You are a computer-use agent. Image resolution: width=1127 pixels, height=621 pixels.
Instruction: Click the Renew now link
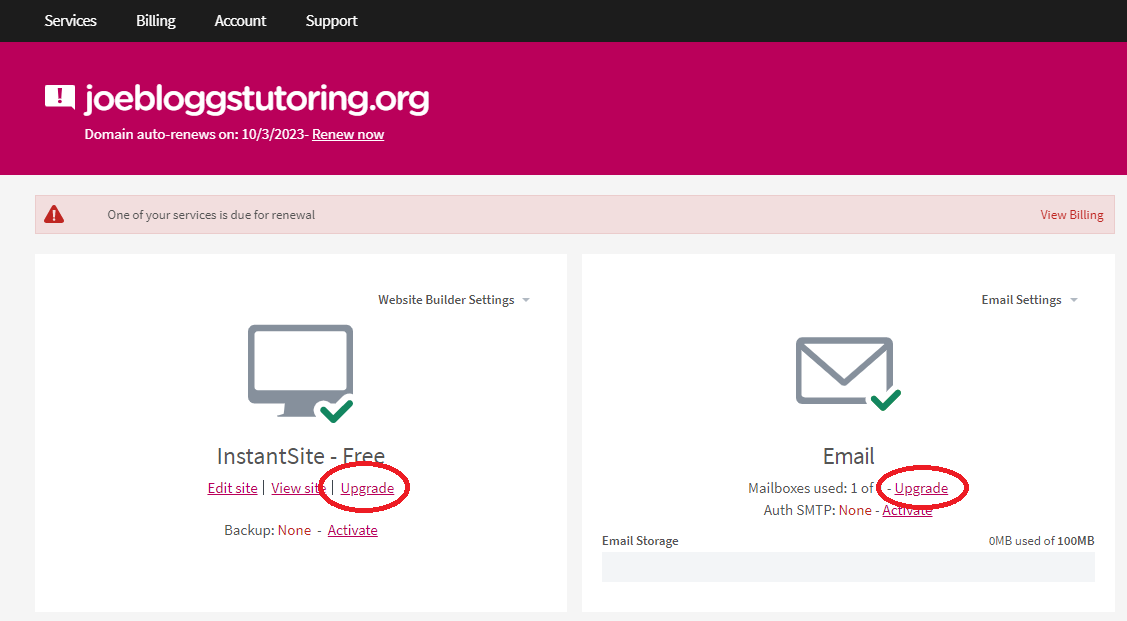tap(348, 133)
